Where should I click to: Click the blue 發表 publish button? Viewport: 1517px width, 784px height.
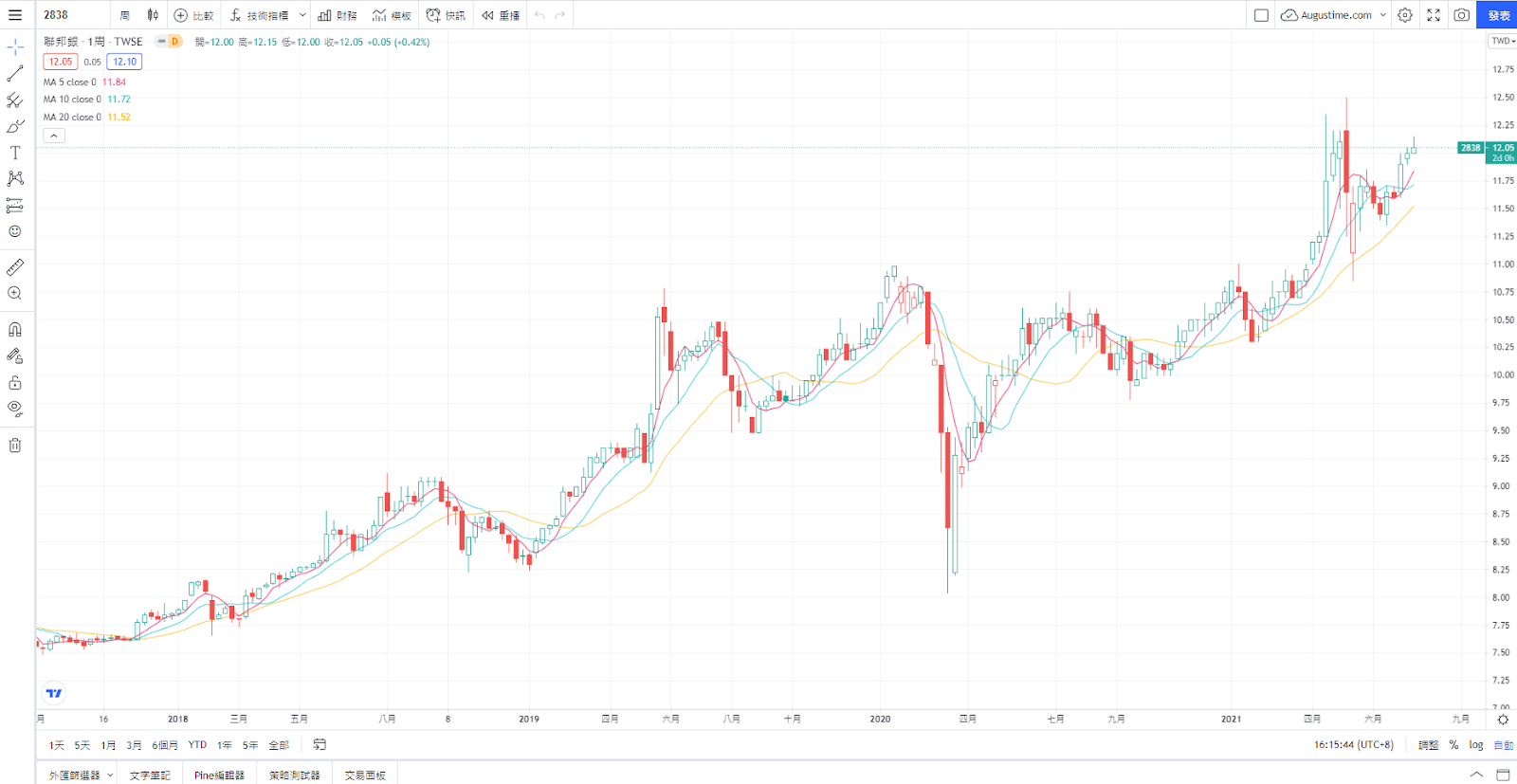pos(1498,15)
